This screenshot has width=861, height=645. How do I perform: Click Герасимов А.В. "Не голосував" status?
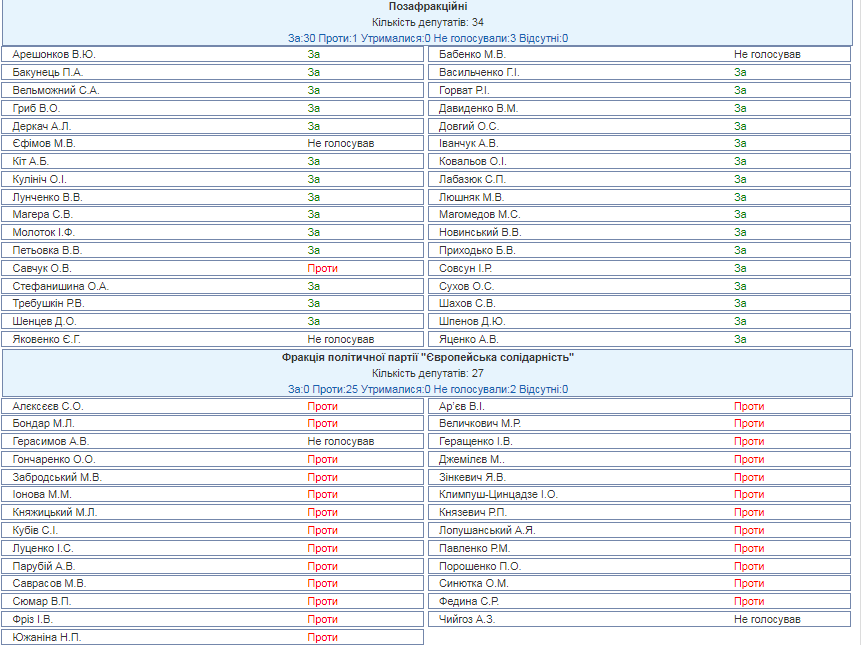click(x=340, y=441)
